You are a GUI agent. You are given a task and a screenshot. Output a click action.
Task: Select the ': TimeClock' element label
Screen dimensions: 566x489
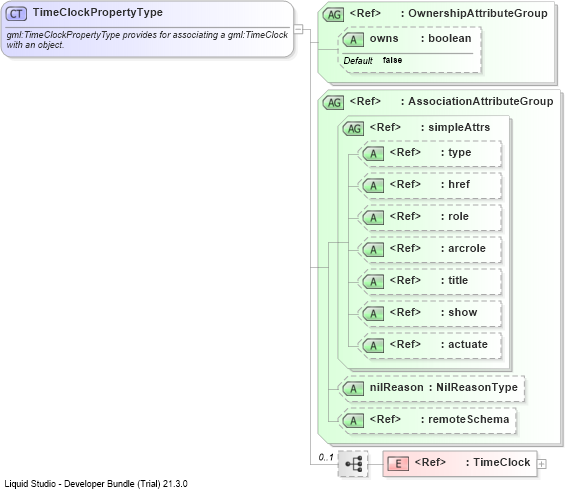click(x=498, y=462)
